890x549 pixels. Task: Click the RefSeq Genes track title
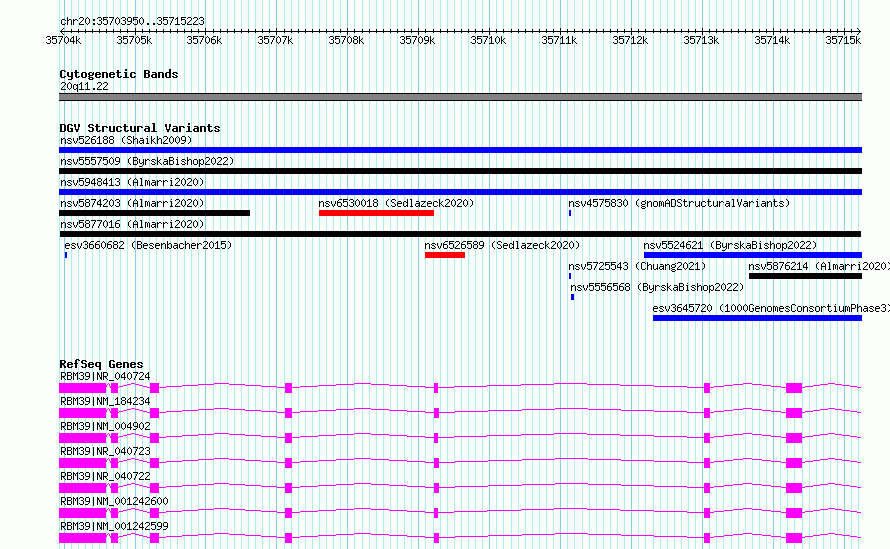pyautogui.click(x=101, y=364)
